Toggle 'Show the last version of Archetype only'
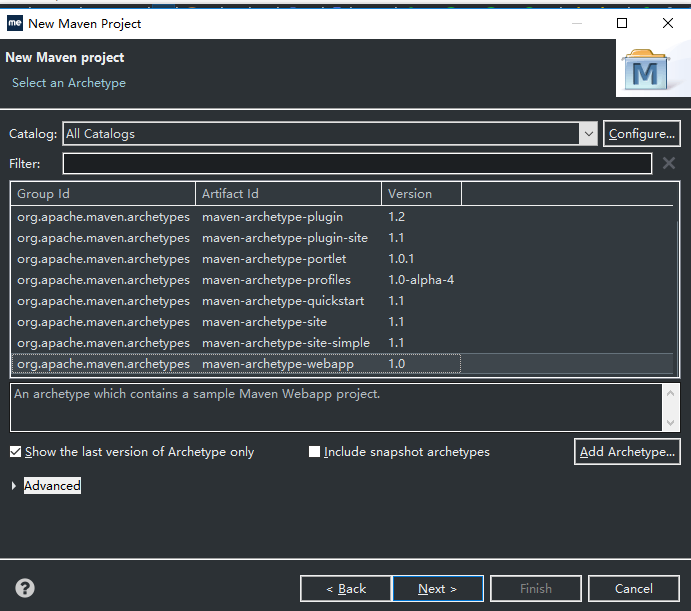Screen dimensions: 691x611 tap(15, 452)
